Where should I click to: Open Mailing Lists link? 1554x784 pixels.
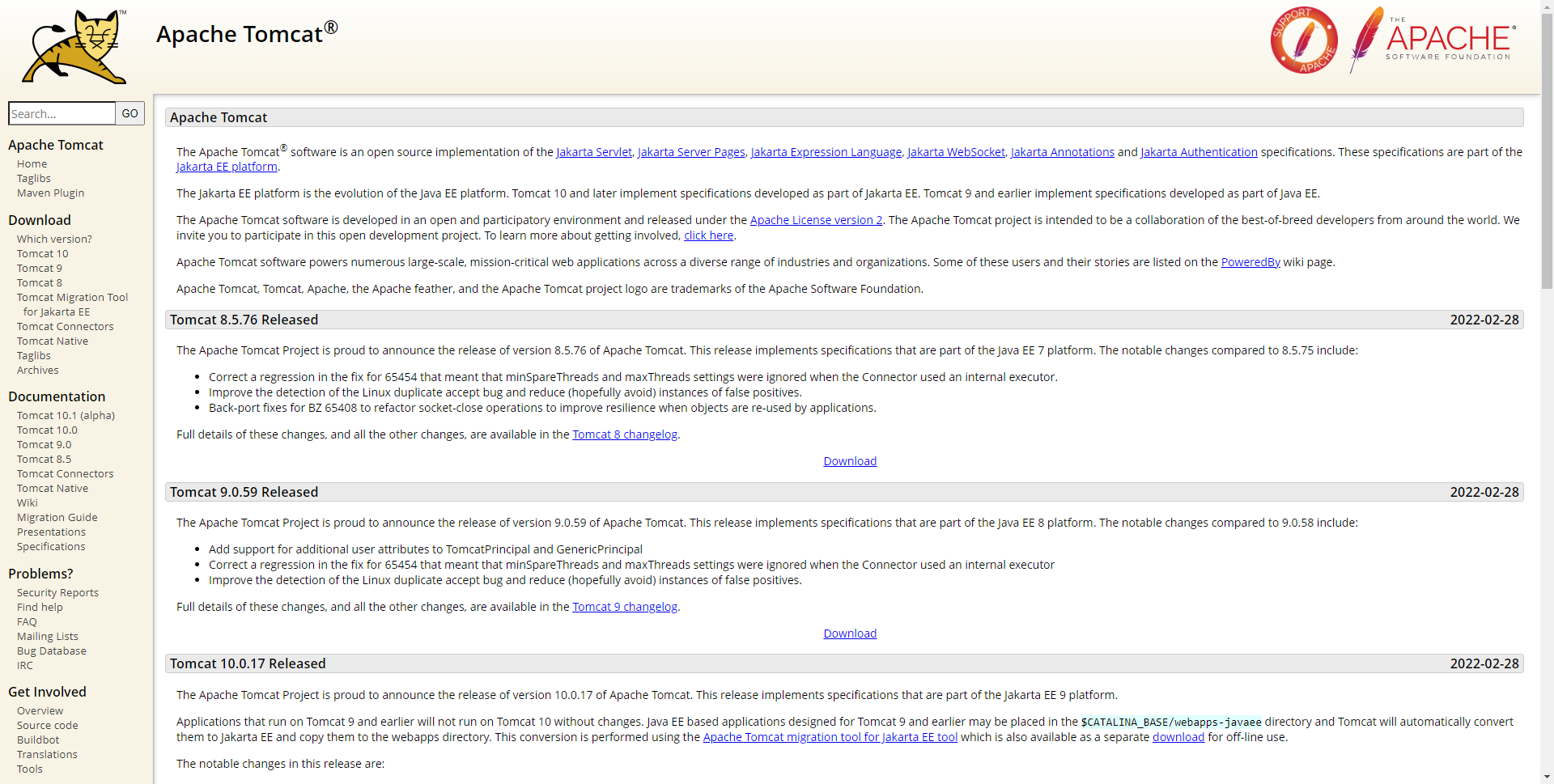coord(47,636)
